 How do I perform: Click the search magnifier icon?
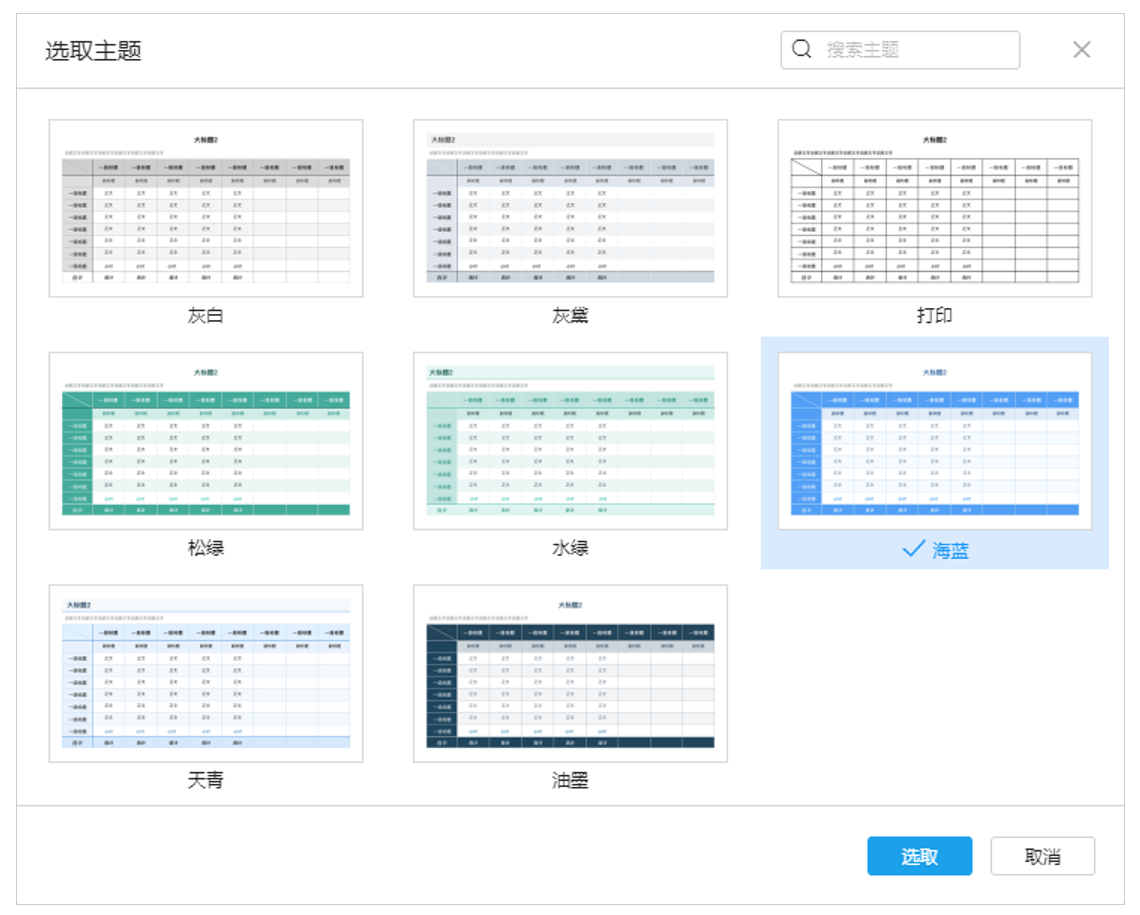(800, 49)
